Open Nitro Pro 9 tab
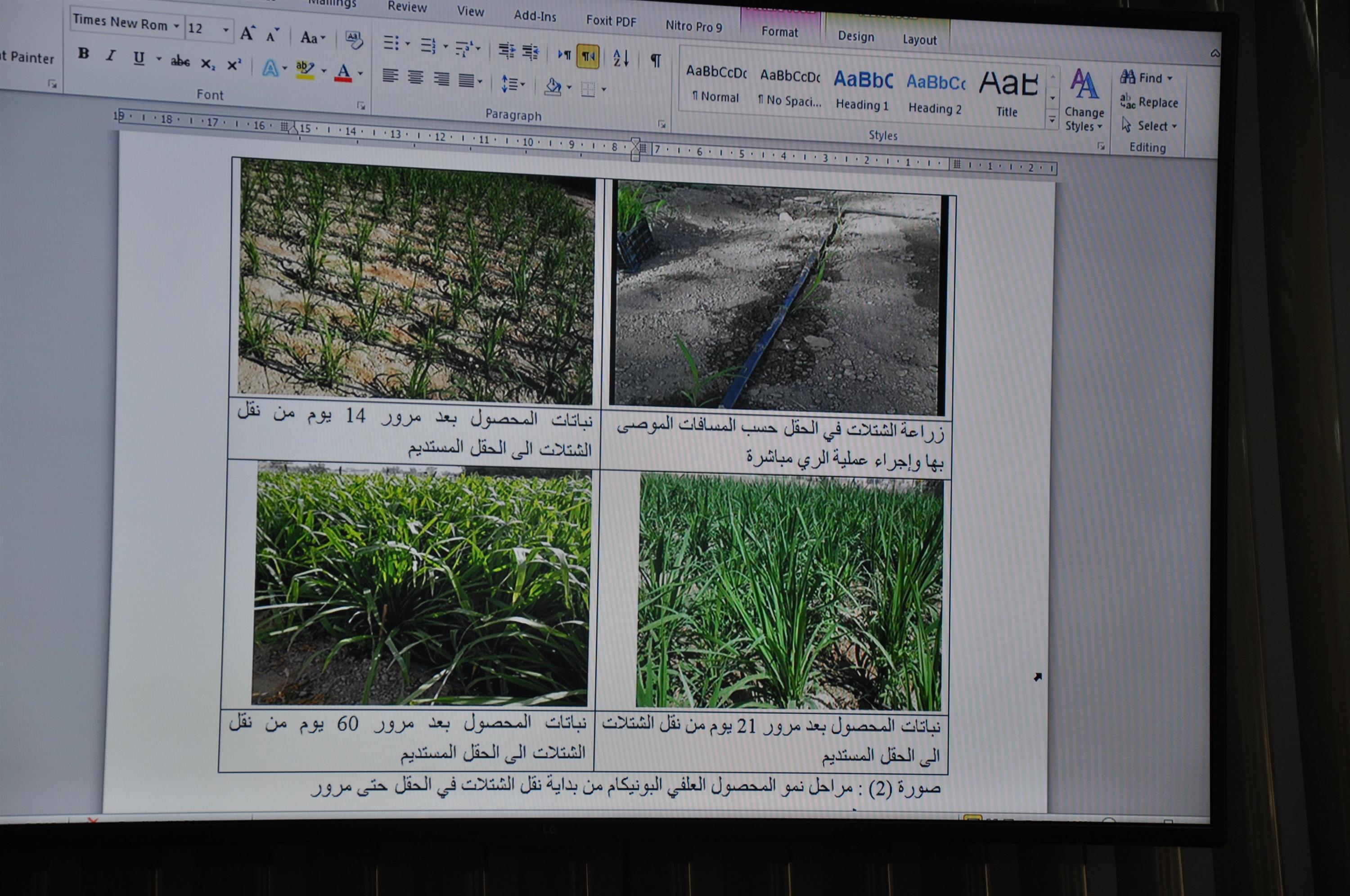Screen dimensions: 1350x896 tap(693, 26)
